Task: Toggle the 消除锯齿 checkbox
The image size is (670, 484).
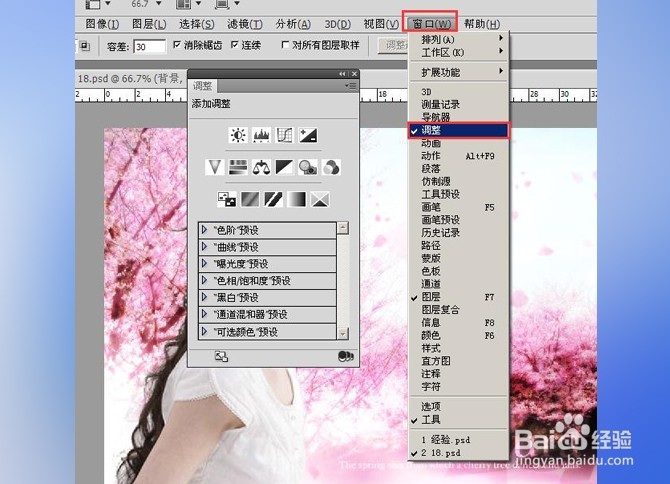Action: pyautogui.click(x=177, y=44)
